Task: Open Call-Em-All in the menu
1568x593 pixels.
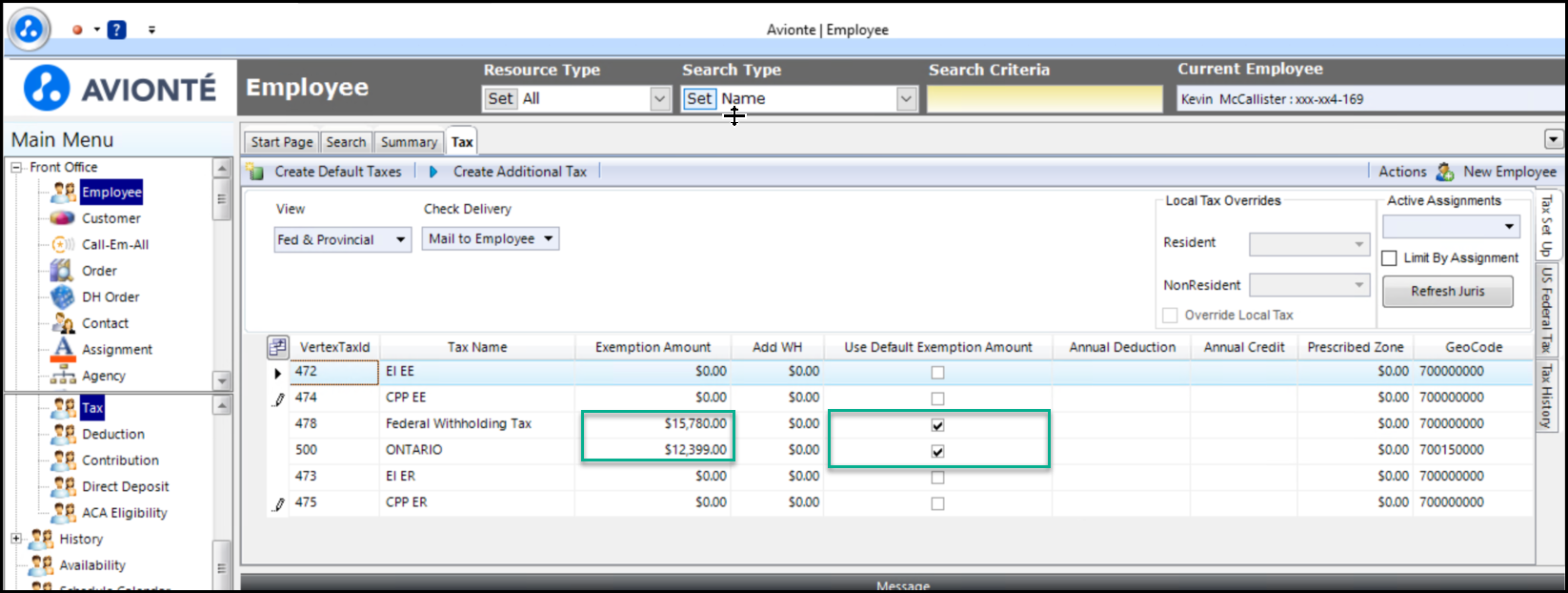Action: 115,244
